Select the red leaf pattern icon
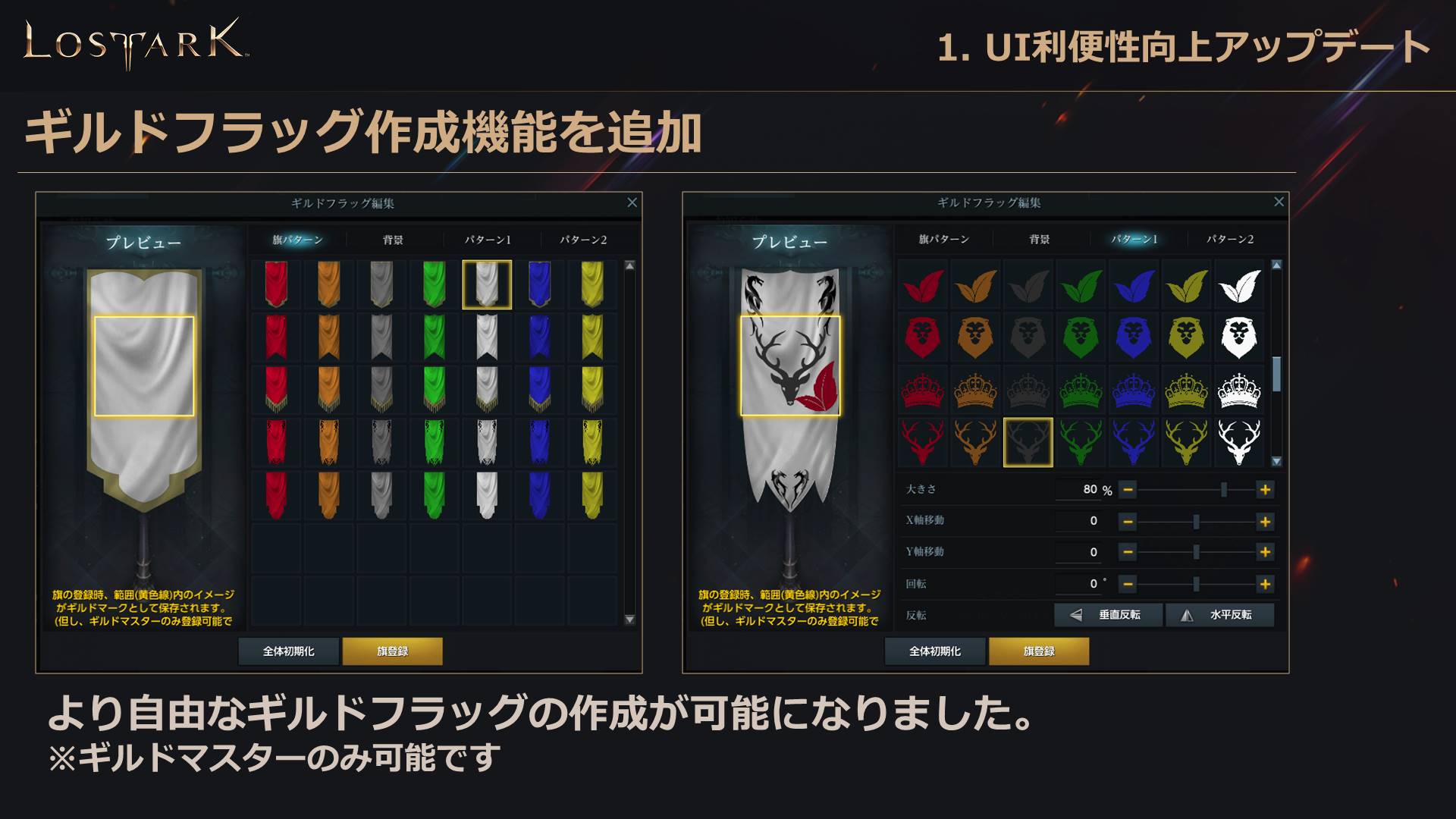Image resolution: width=1456 pixels, height=819 pixels. pyautogui.click(x=922, y=286)
